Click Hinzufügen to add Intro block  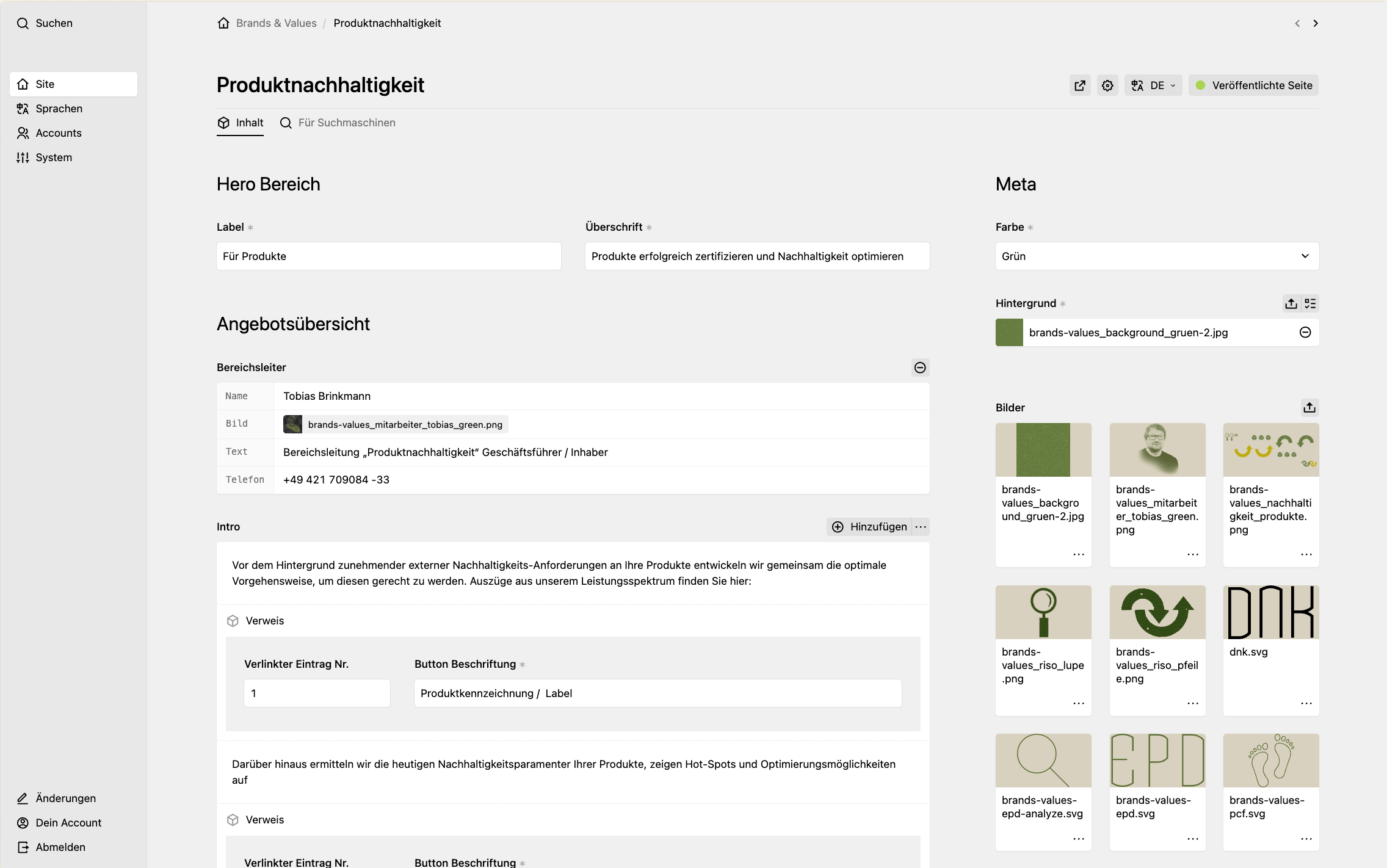point(870,527)
